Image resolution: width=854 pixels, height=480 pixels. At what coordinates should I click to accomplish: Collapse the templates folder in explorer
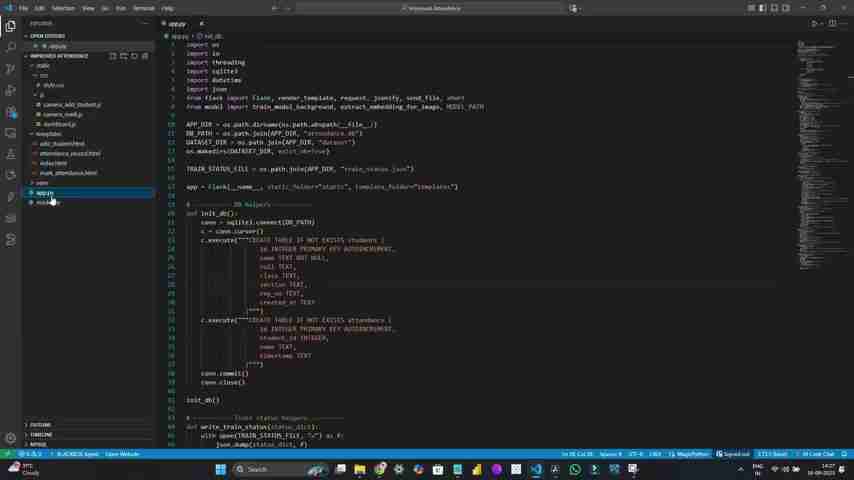pos(48,134)
